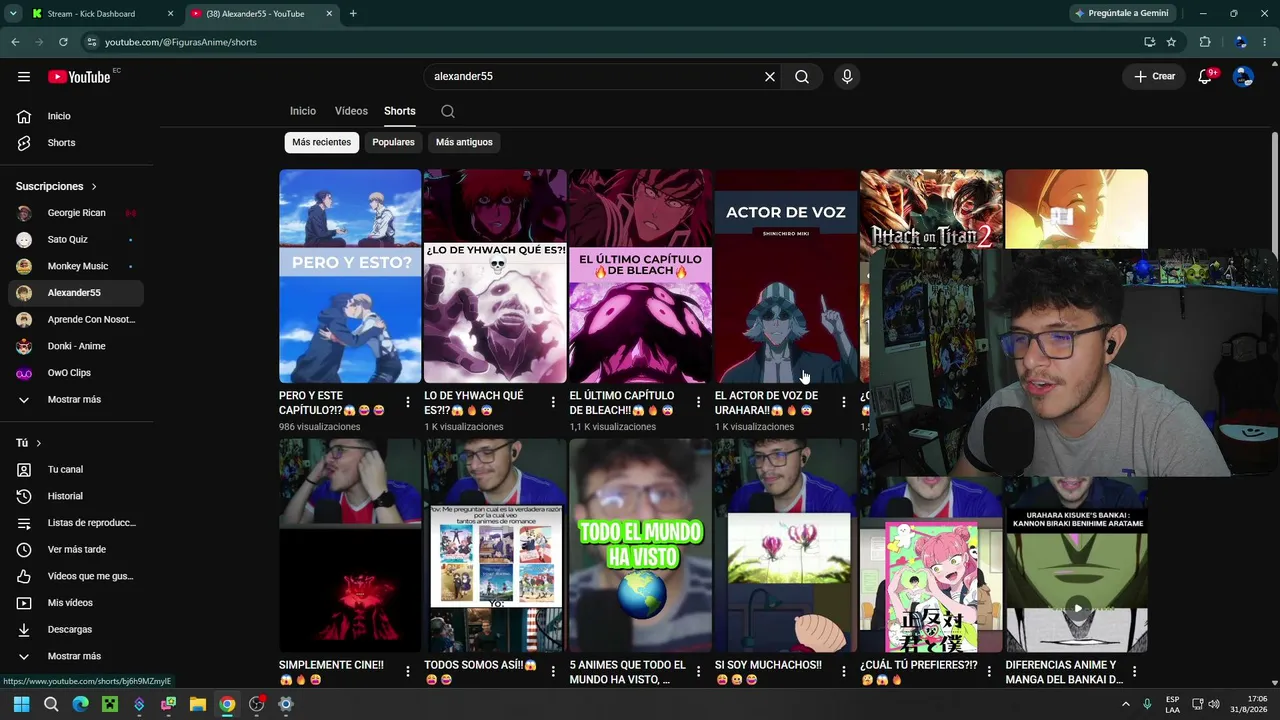Open Windows taskbar search
This screenshot has width=1280, height=720.
coord(51,704)
